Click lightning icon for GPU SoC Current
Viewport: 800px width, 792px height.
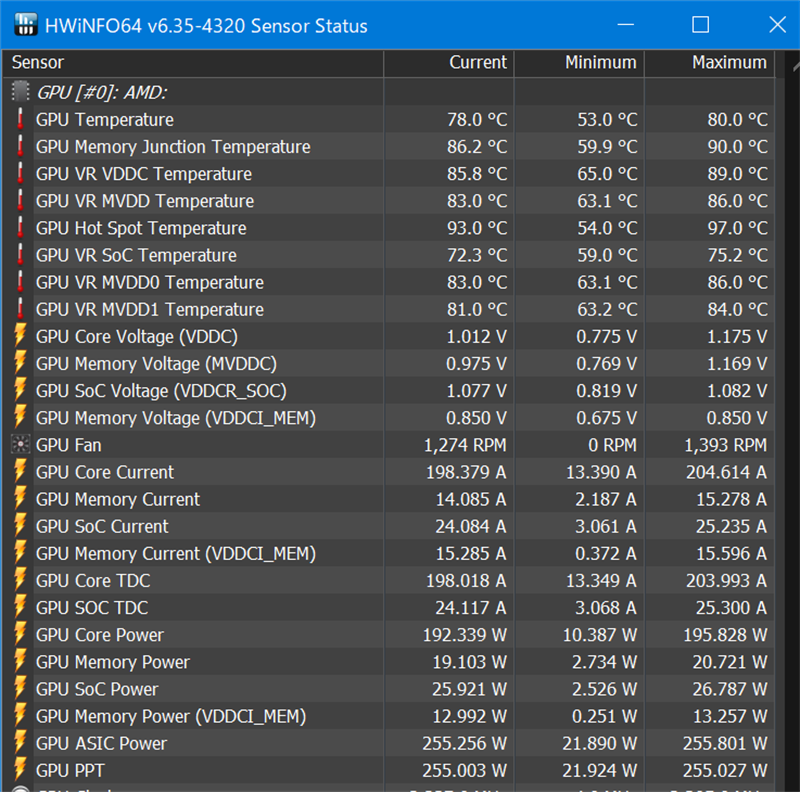click(x=20, y=526)
